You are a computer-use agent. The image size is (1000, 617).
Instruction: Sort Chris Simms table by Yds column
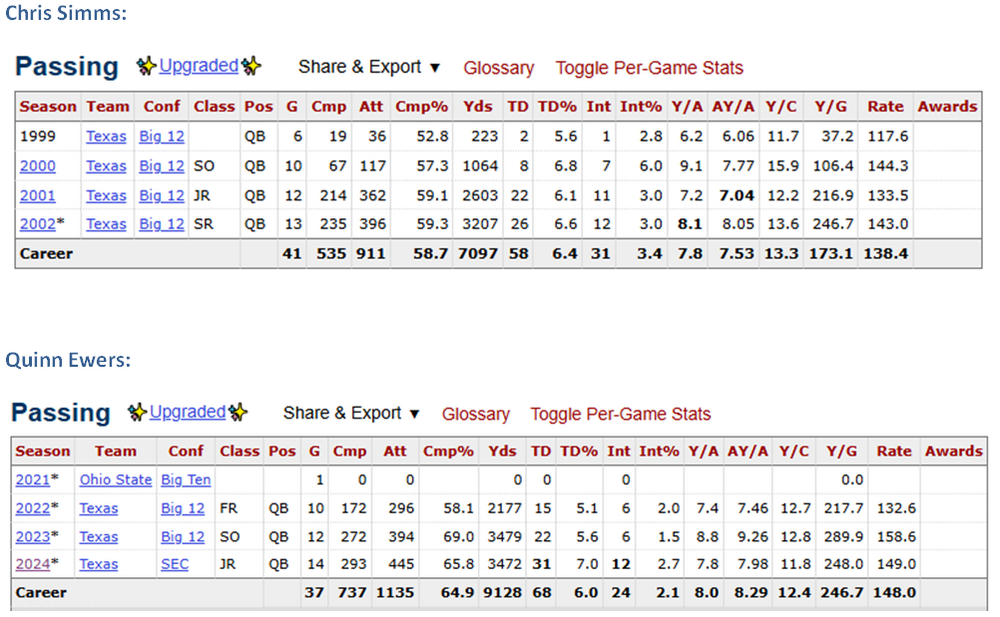[471, 107]
